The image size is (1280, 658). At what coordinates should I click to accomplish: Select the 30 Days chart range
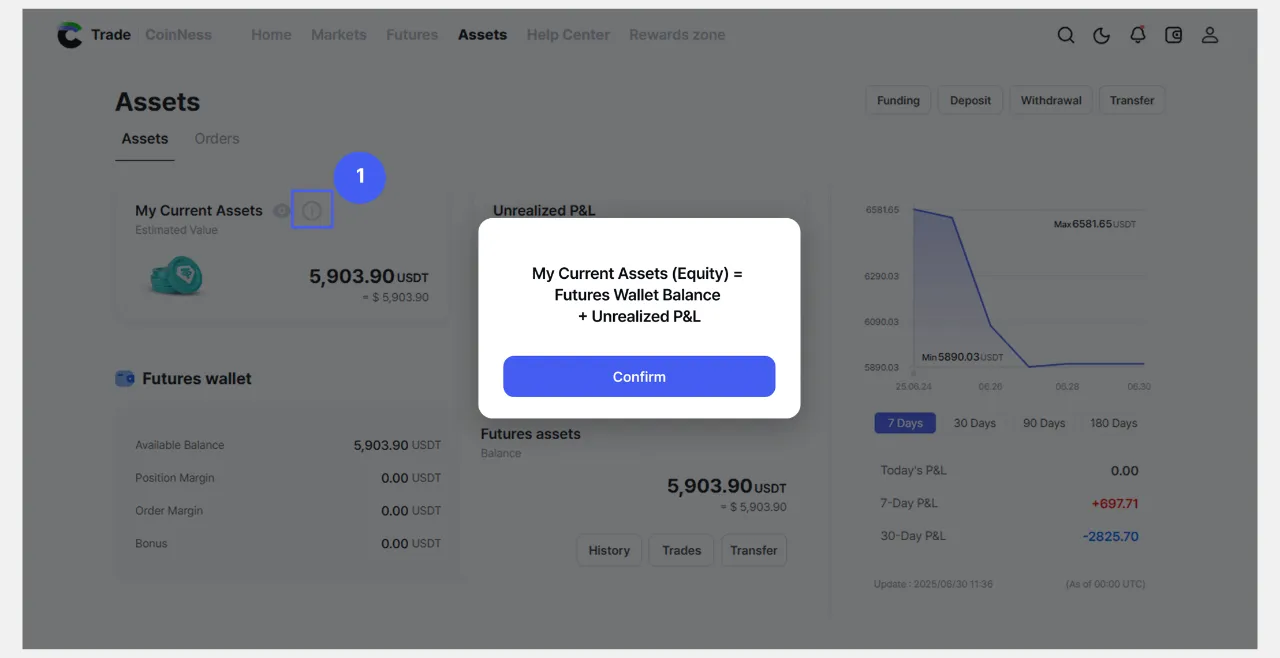pyautogui.click(x=974, y=423)
